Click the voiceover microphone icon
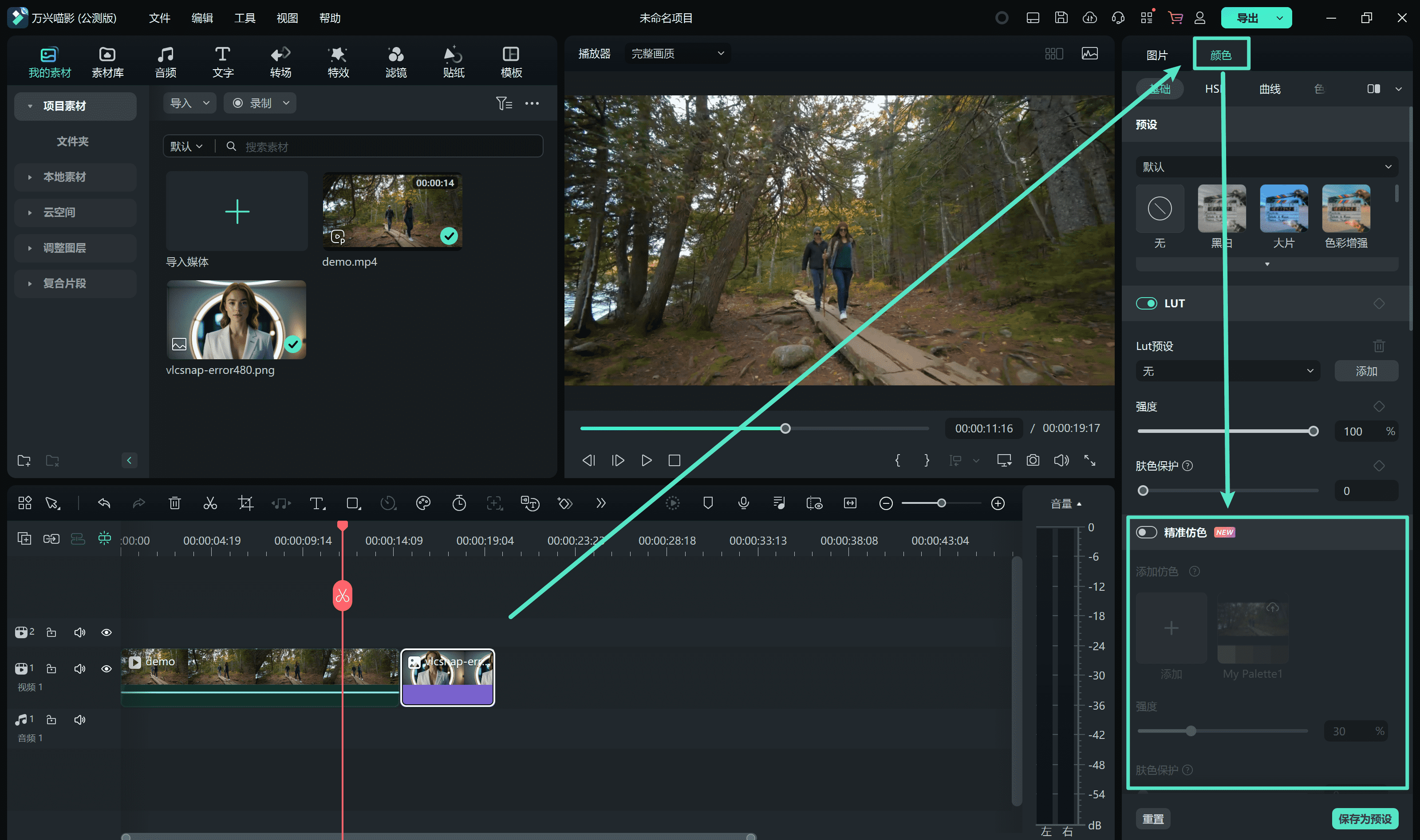This screenshot has width=1420, height=840. (743, 503)
